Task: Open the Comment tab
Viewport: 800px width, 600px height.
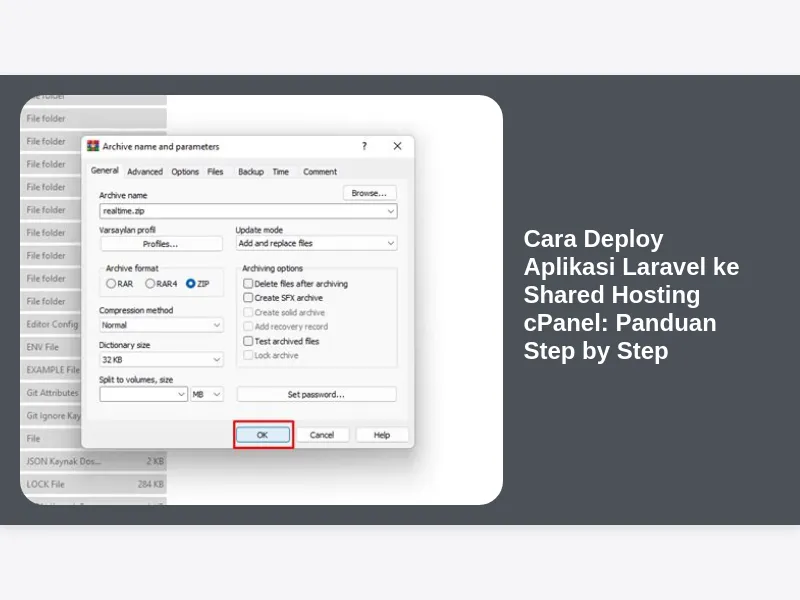Action: pos(320,172)
